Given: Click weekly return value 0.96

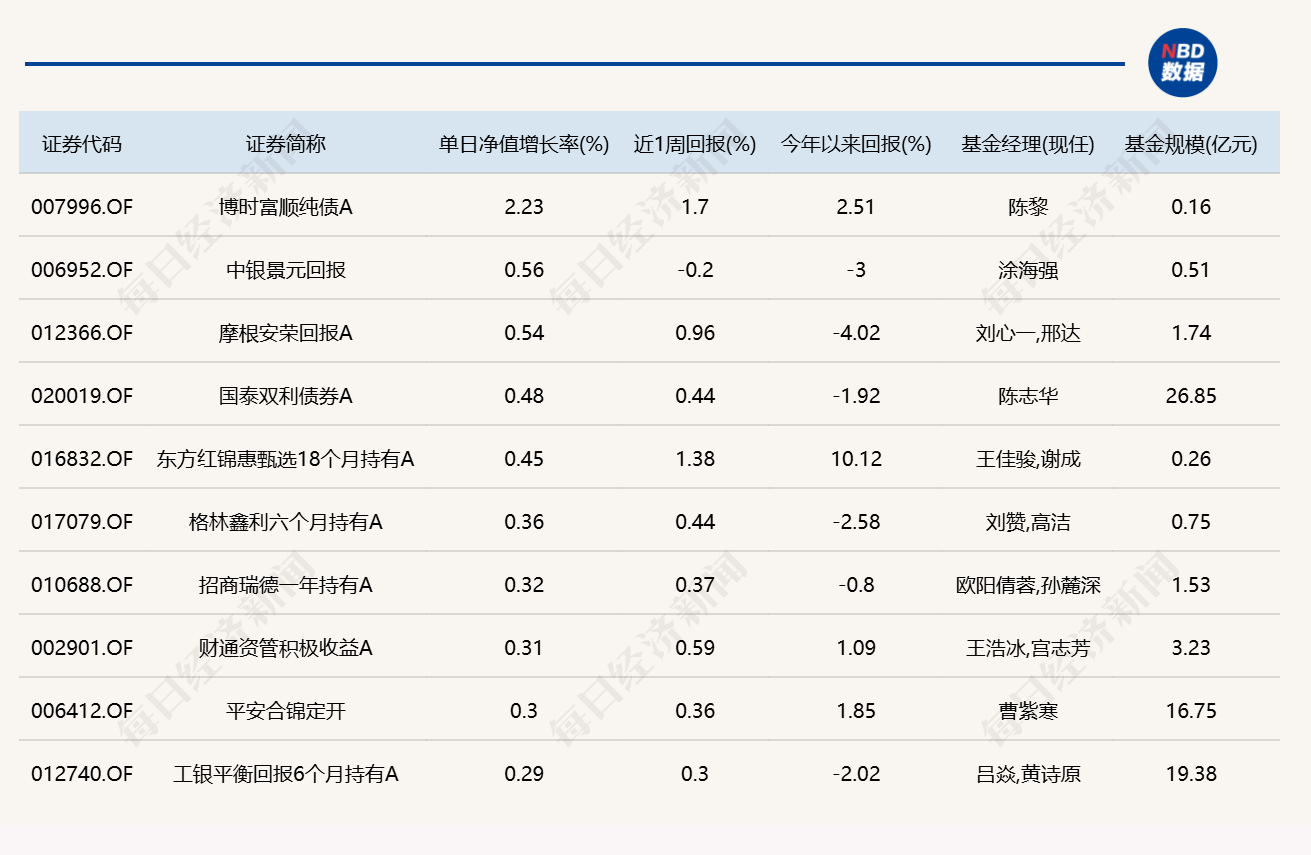Looking at the screenshot, I should click(695, 333).
